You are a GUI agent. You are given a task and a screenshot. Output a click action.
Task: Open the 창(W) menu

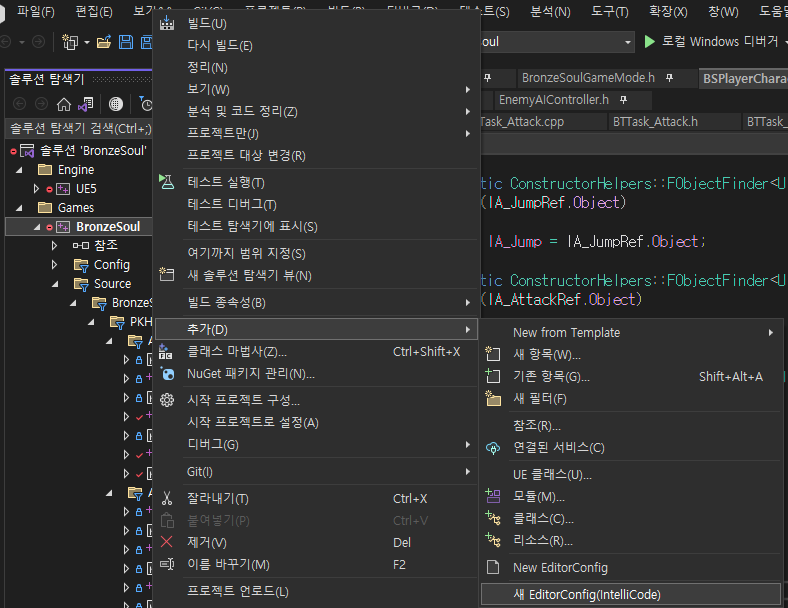723,11
